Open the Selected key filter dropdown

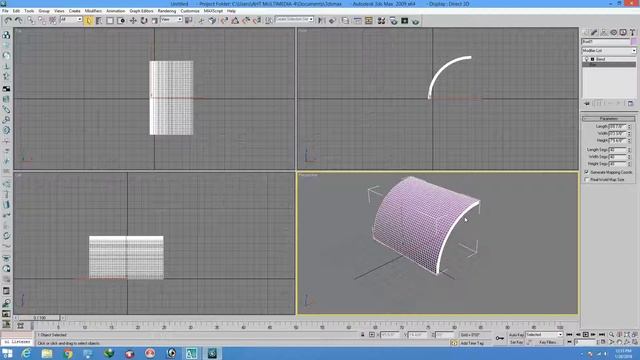click(544, 335)
